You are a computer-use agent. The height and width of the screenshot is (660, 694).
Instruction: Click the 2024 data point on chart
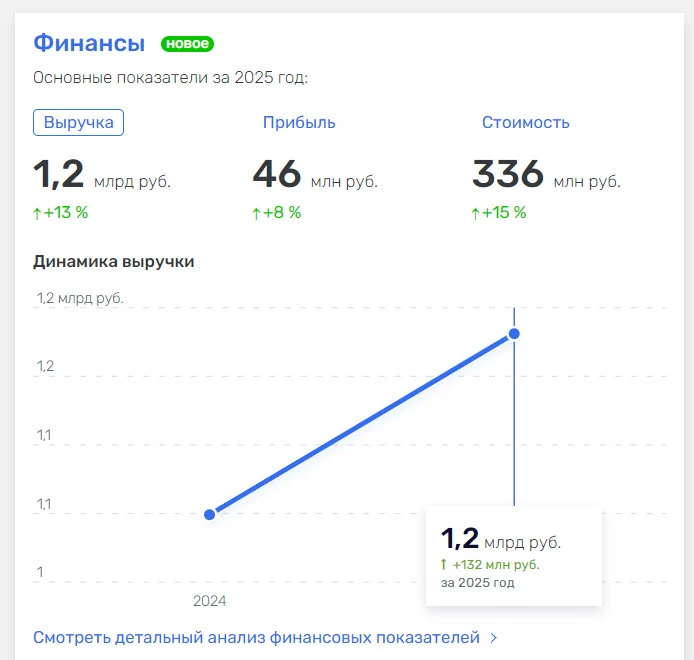tap(210, 514)
